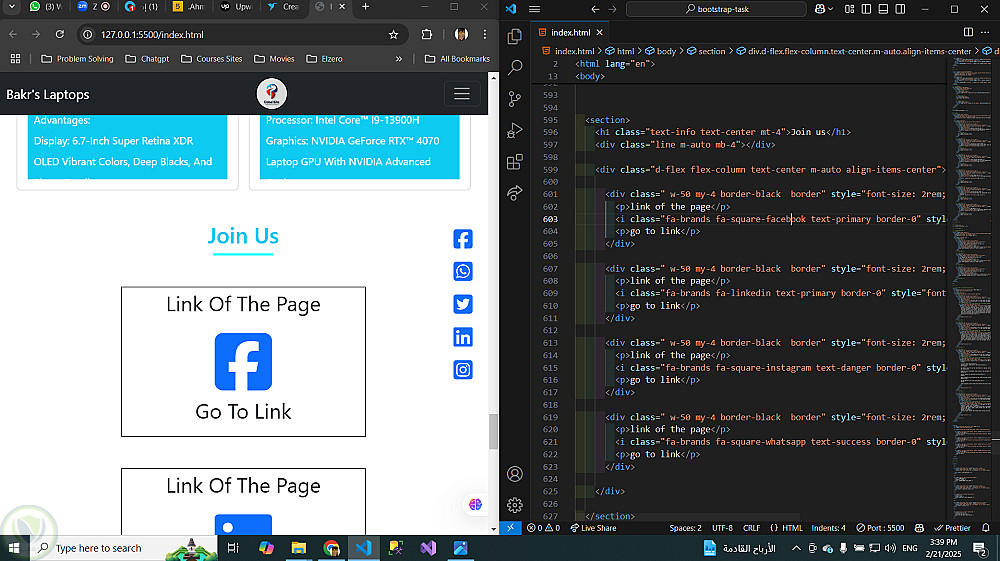Viewport: 1000px width, 561px height.
Task: Click the Prettier status bar button
Action: coord(952,528)
